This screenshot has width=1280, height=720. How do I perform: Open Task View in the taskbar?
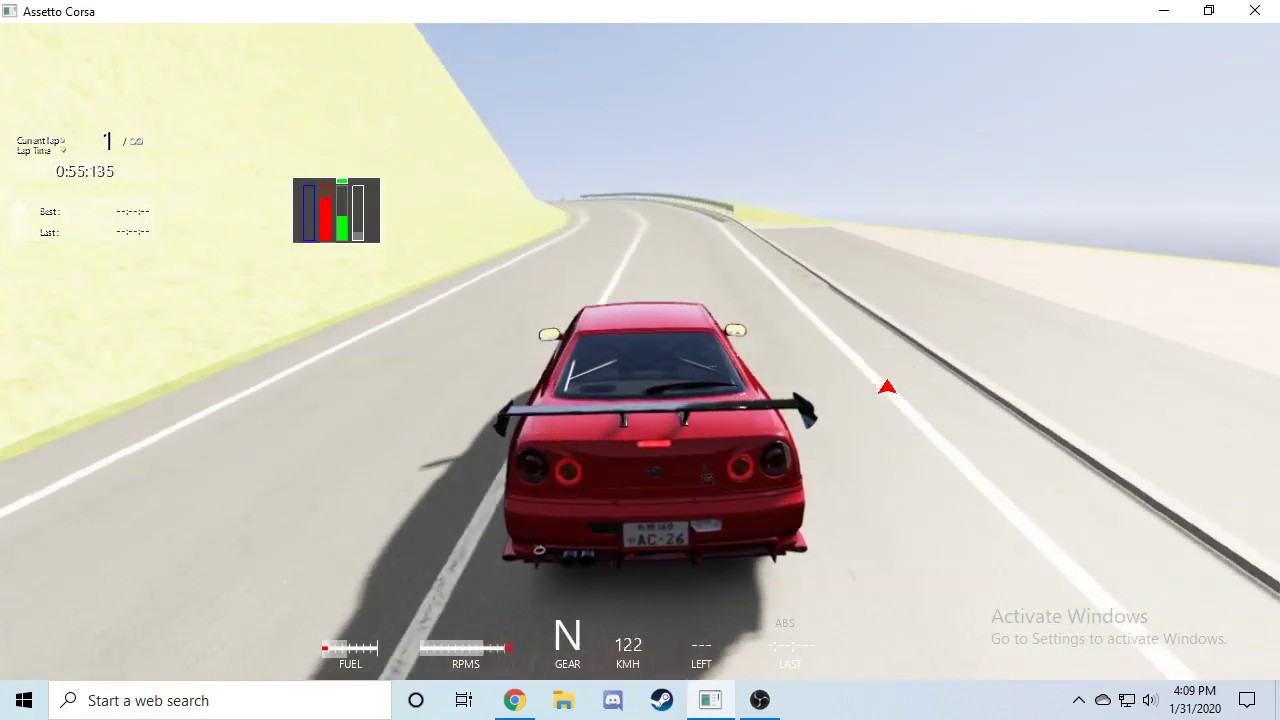[464, 700]
